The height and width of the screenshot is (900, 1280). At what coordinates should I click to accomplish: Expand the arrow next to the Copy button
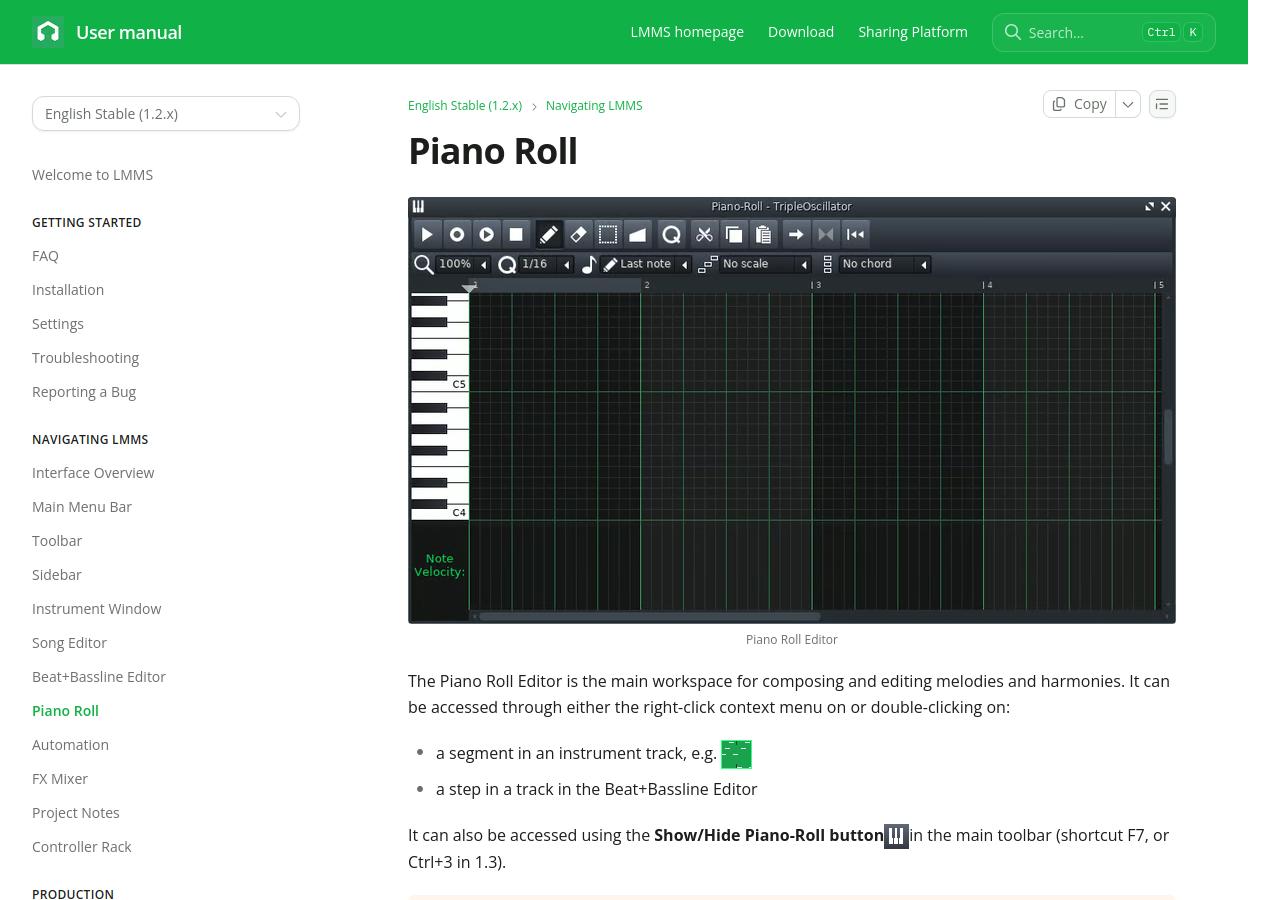pyautogui.click(x=1128, y=104)
